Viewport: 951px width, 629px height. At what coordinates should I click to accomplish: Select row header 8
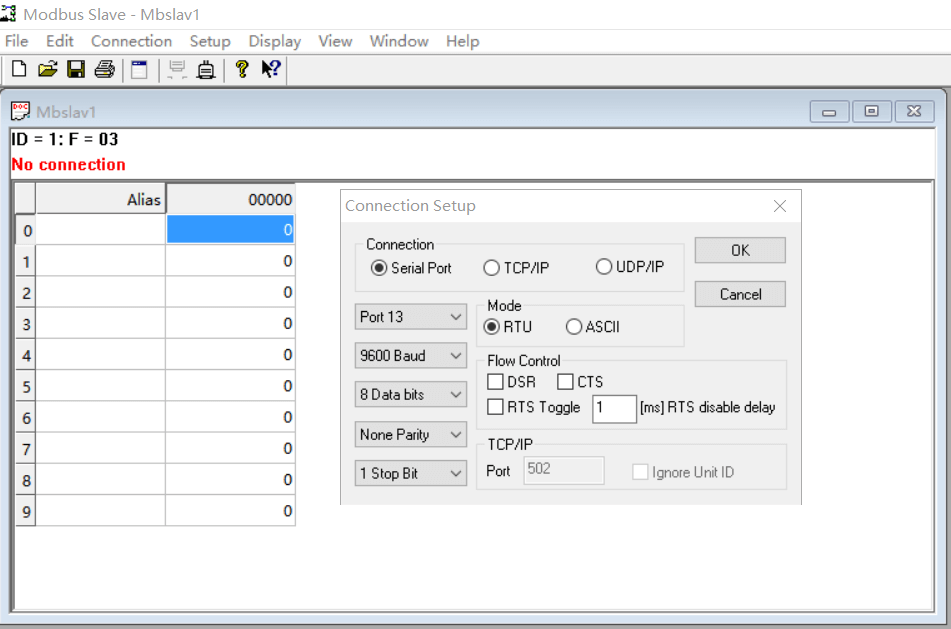click(x=26, y=480)
